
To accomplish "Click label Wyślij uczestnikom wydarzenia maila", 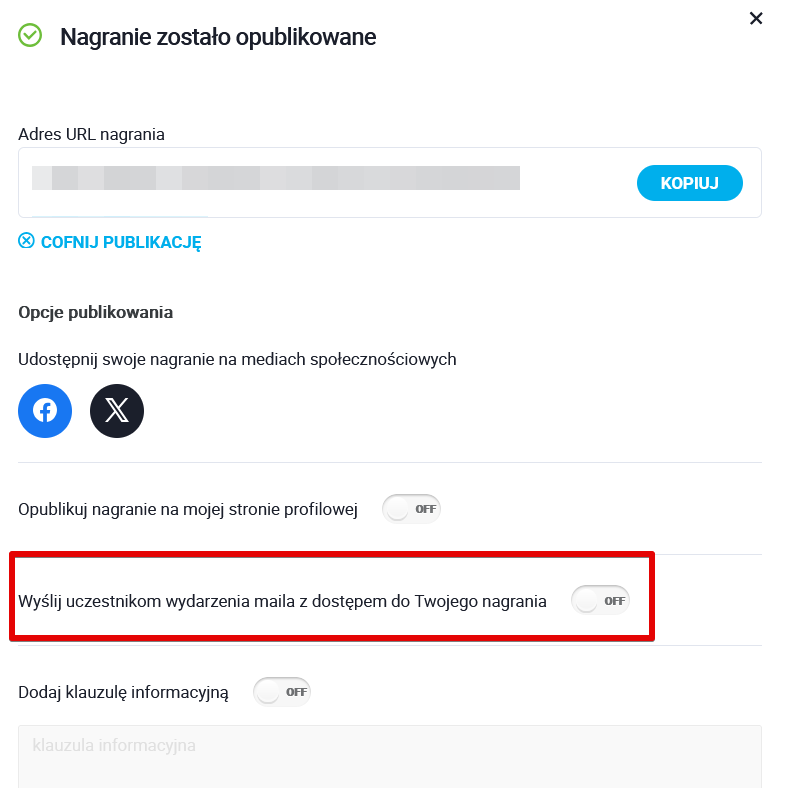I will (282, 602).
